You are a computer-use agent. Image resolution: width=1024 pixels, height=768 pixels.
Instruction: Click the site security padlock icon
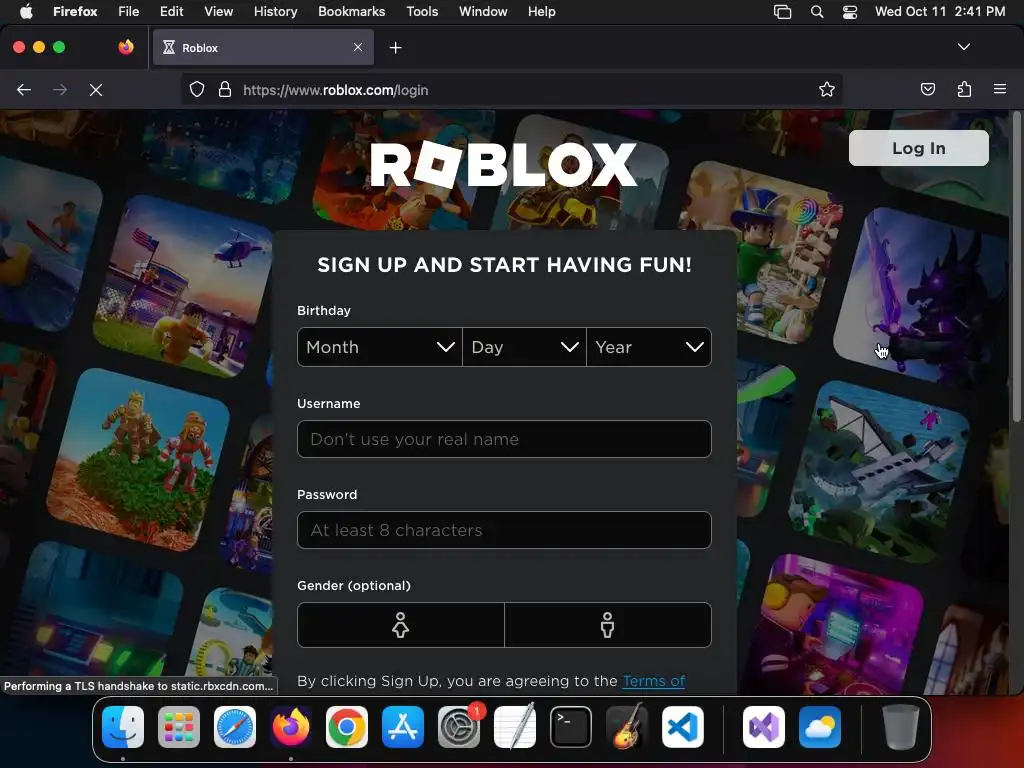tap(225, 89)
